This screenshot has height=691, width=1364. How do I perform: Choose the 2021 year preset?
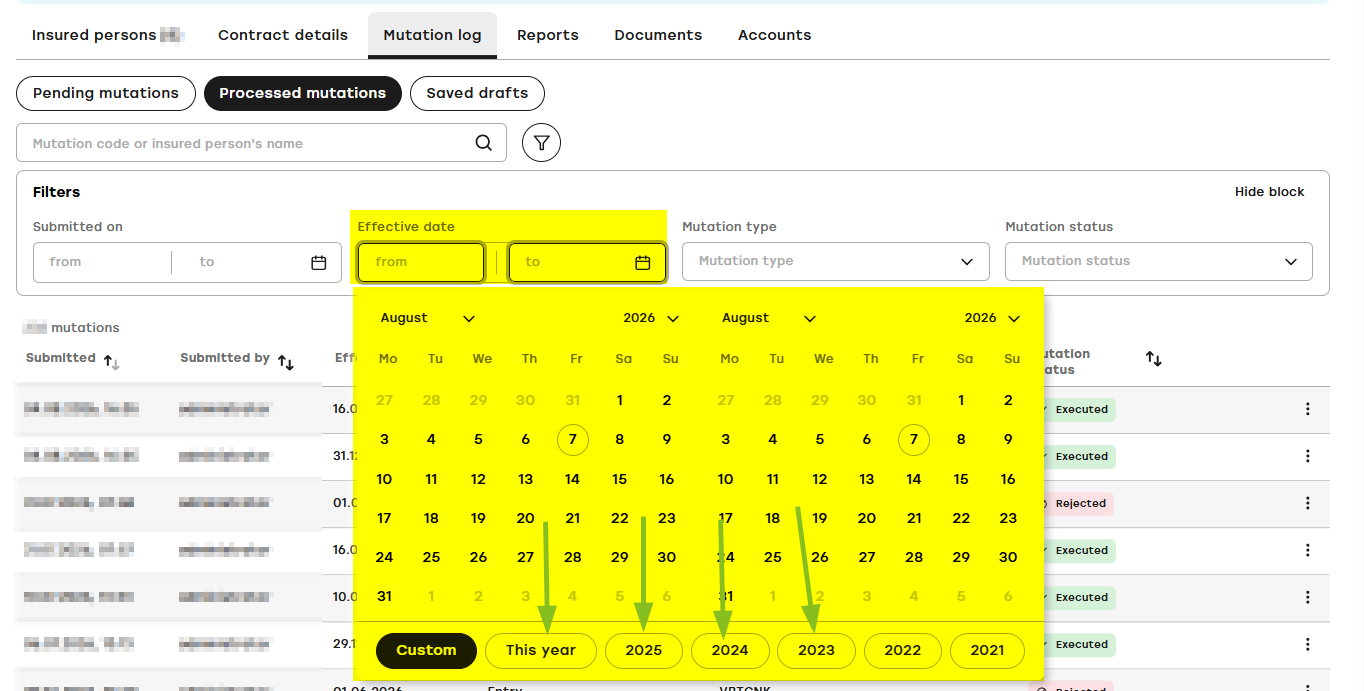tap(987, 650)
